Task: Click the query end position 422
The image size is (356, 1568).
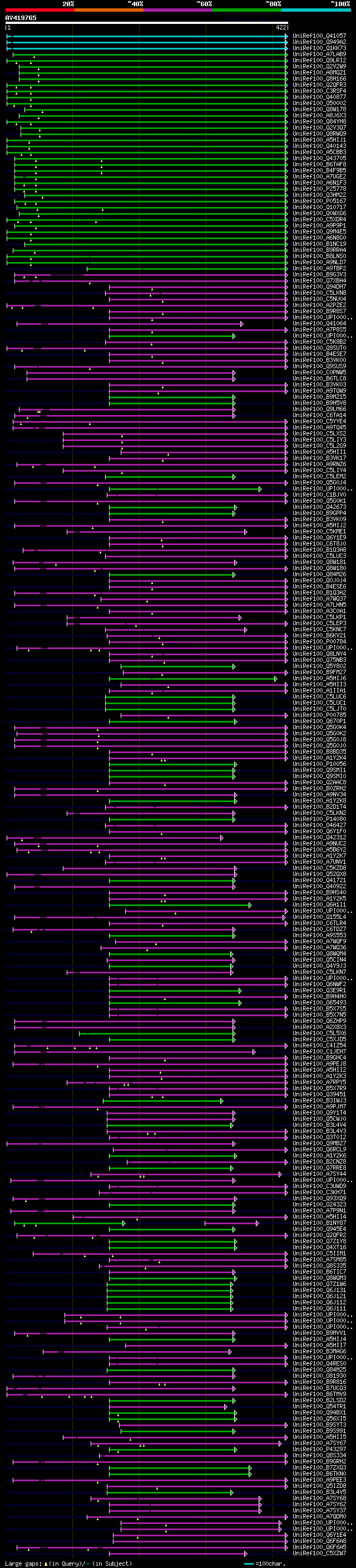Action: [281, 27]
